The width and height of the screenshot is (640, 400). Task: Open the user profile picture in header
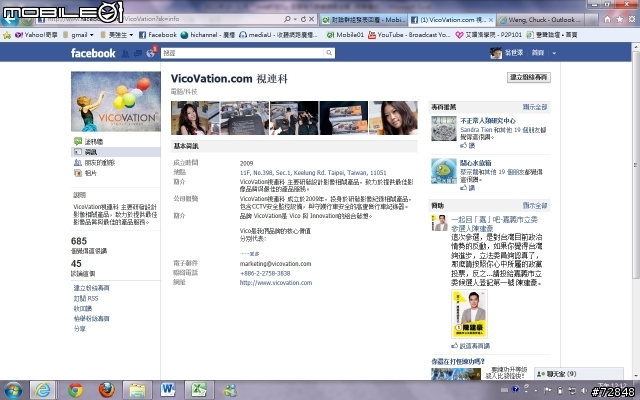(496, 53)
